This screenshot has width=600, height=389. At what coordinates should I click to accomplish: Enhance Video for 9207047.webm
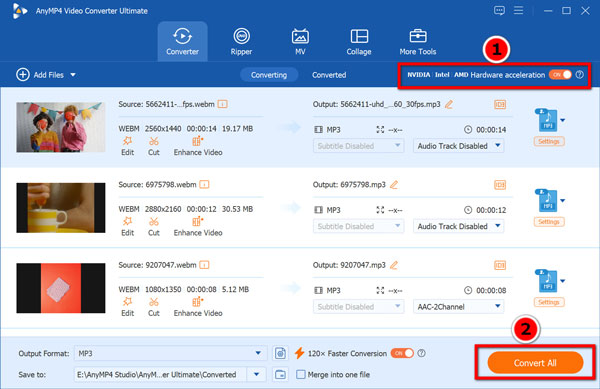click(198, 307)
